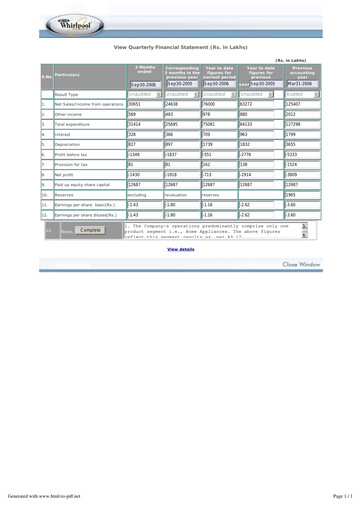
Task: Select the date field under Year to date current period
Action: point(220,84)
